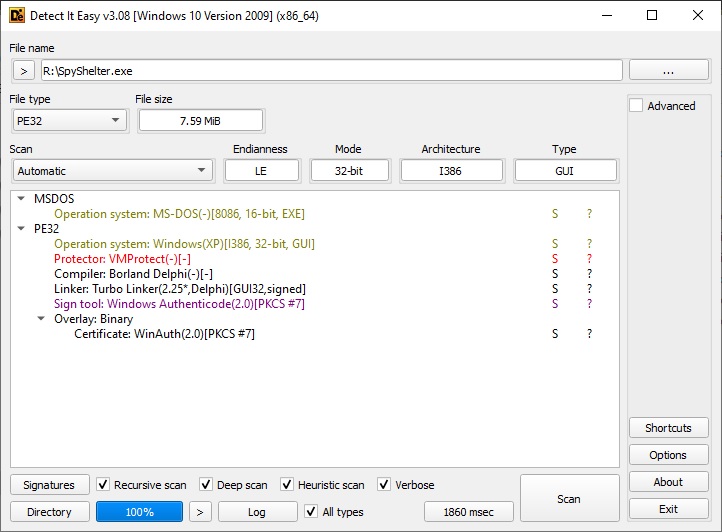Click the '?' on the MS-DOS row

pos(589,214)
